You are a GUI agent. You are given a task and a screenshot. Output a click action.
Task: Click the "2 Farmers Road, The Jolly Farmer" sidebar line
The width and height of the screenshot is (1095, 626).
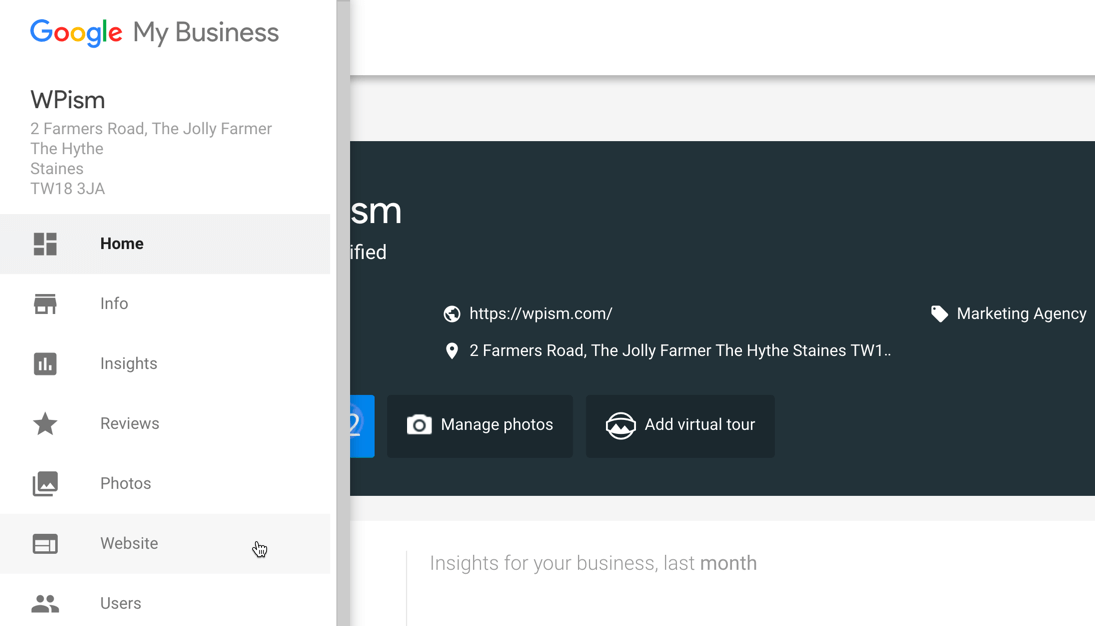[x=151, y=129]
